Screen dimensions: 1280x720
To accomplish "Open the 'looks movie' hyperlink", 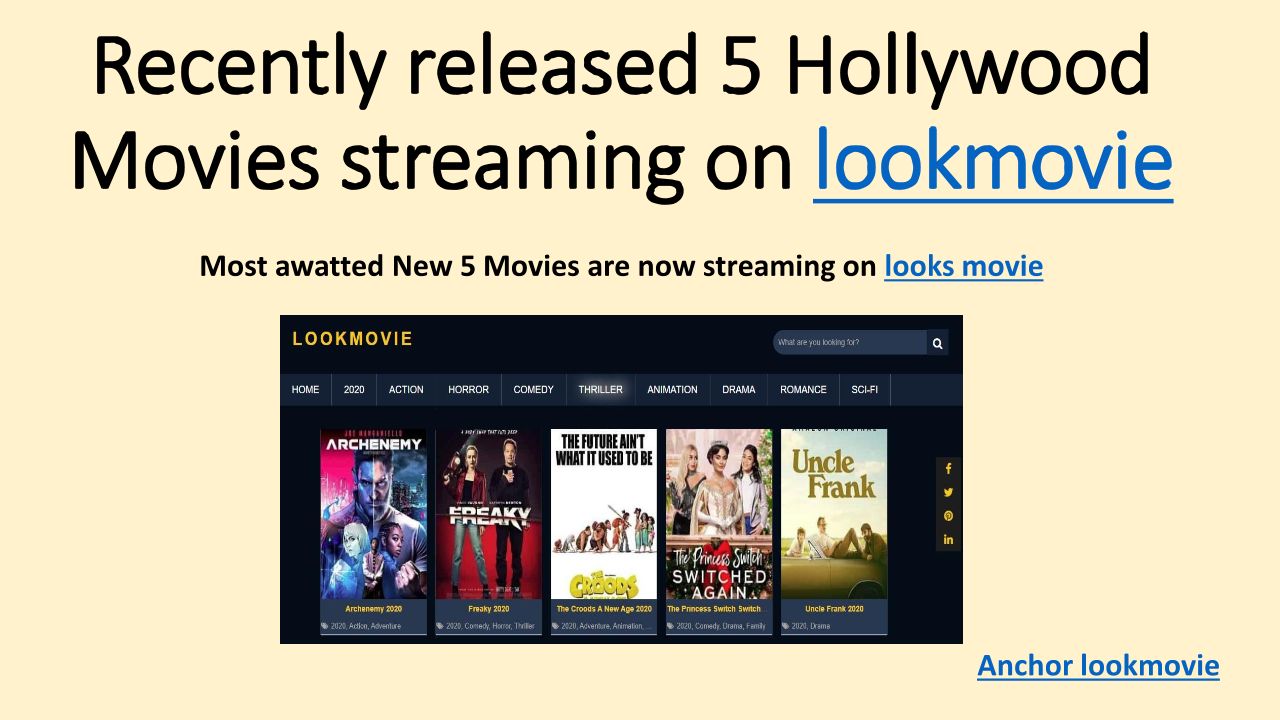I will (963, 267).
